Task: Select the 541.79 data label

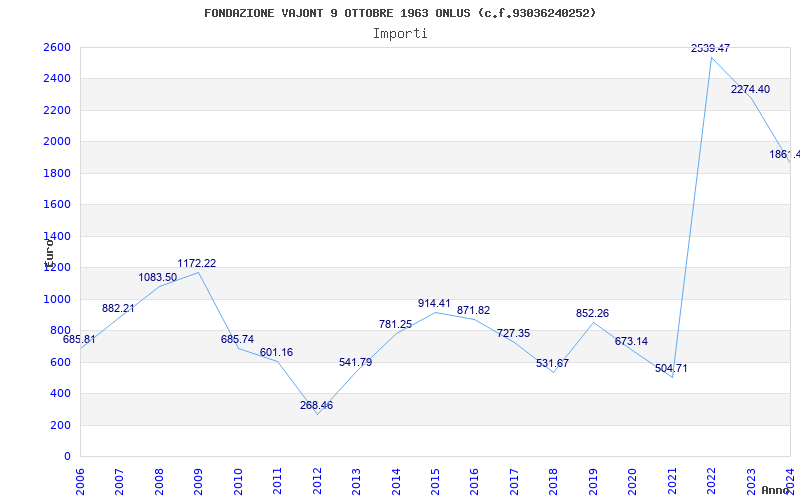Action: 356,362
